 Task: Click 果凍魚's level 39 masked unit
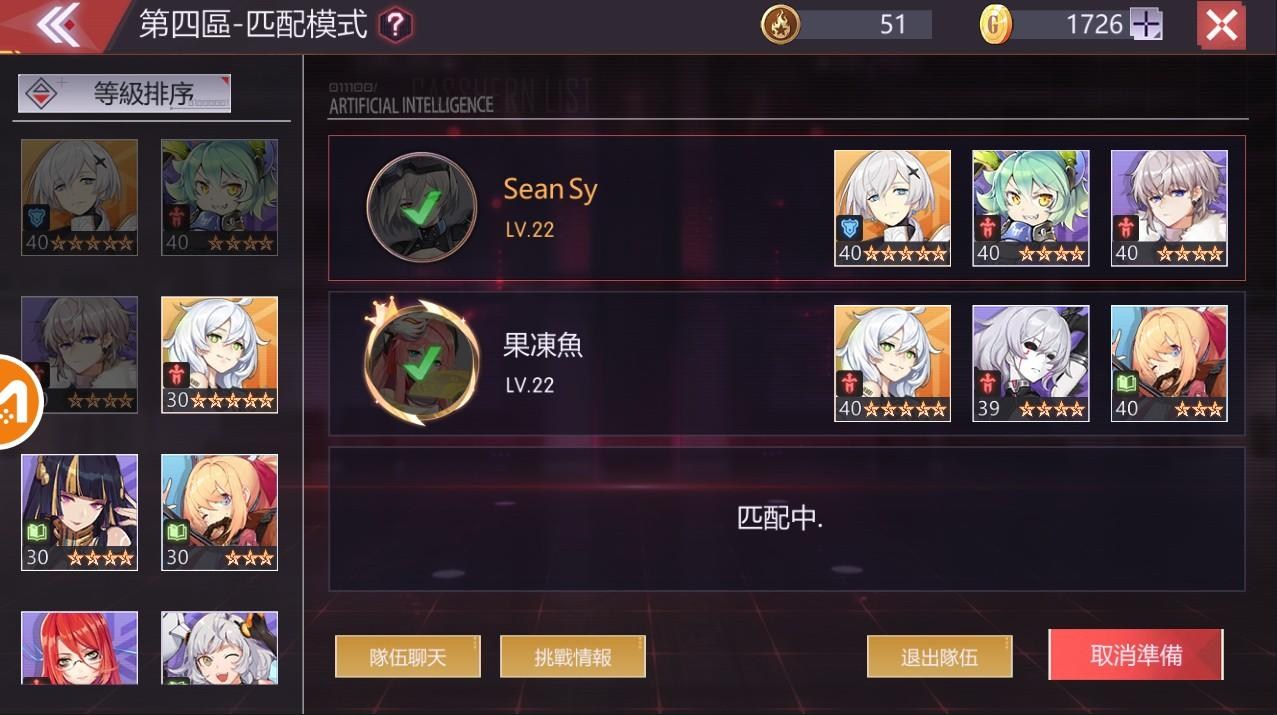tap(1031, 363)
